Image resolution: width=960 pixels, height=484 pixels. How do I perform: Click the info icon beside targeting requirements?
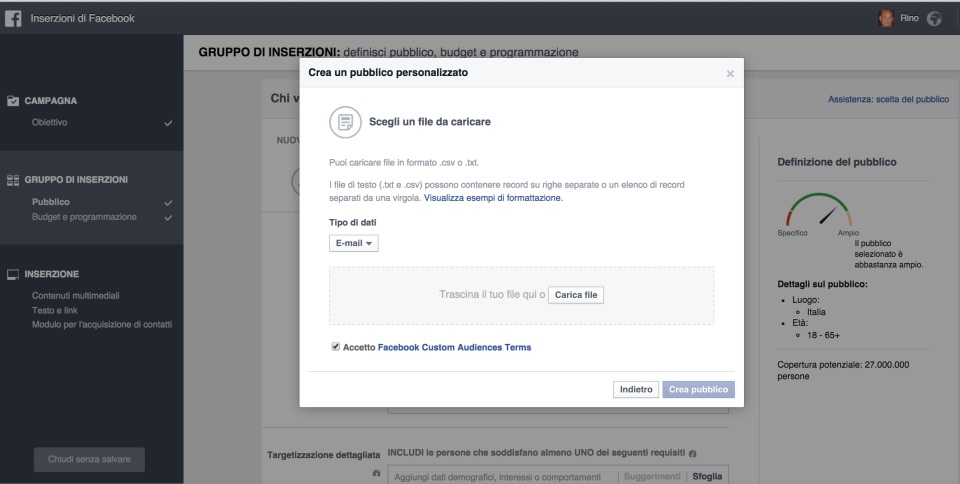point(693,454)
